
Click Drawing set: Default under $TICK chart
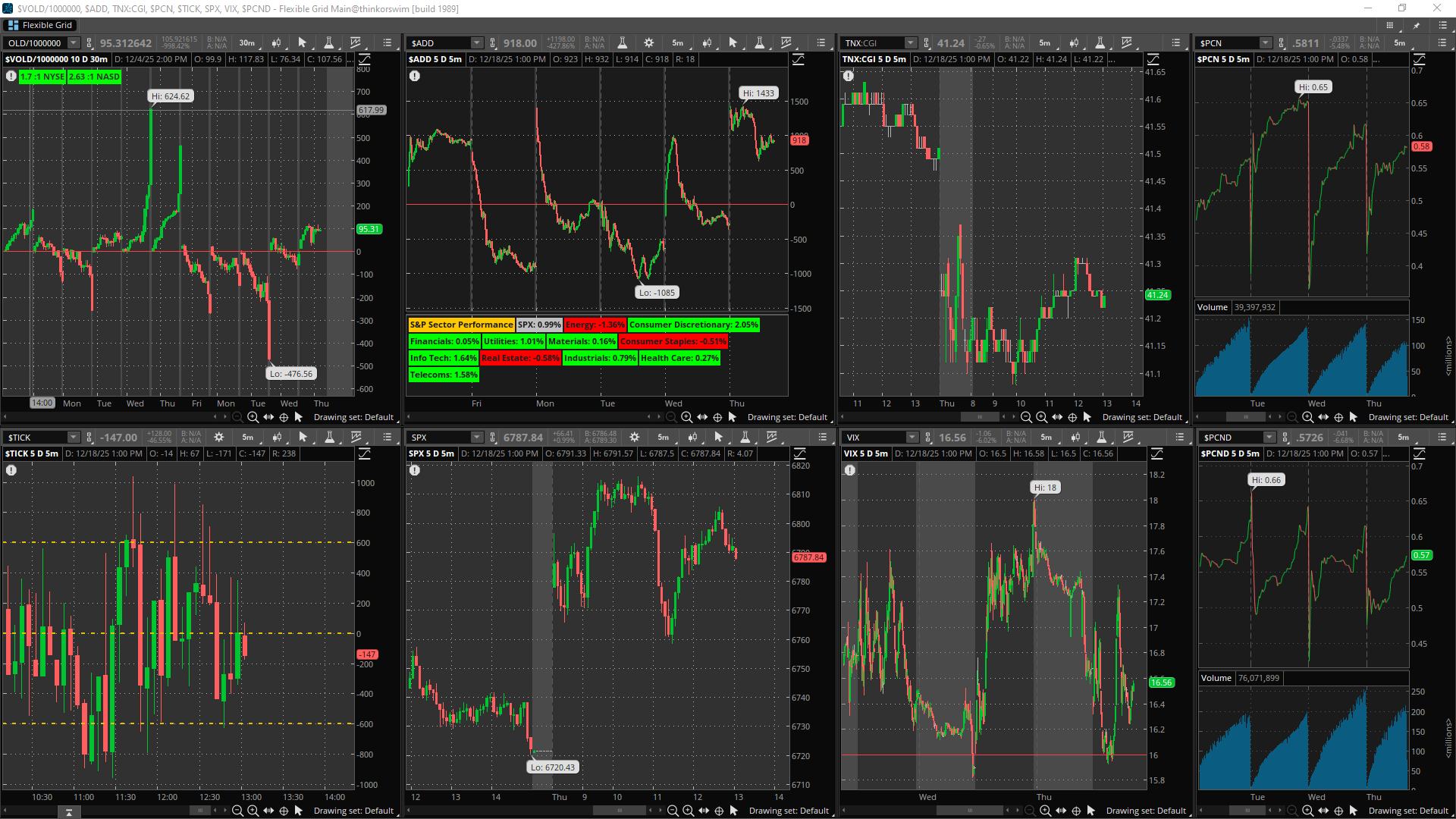(x=353, y=811)
